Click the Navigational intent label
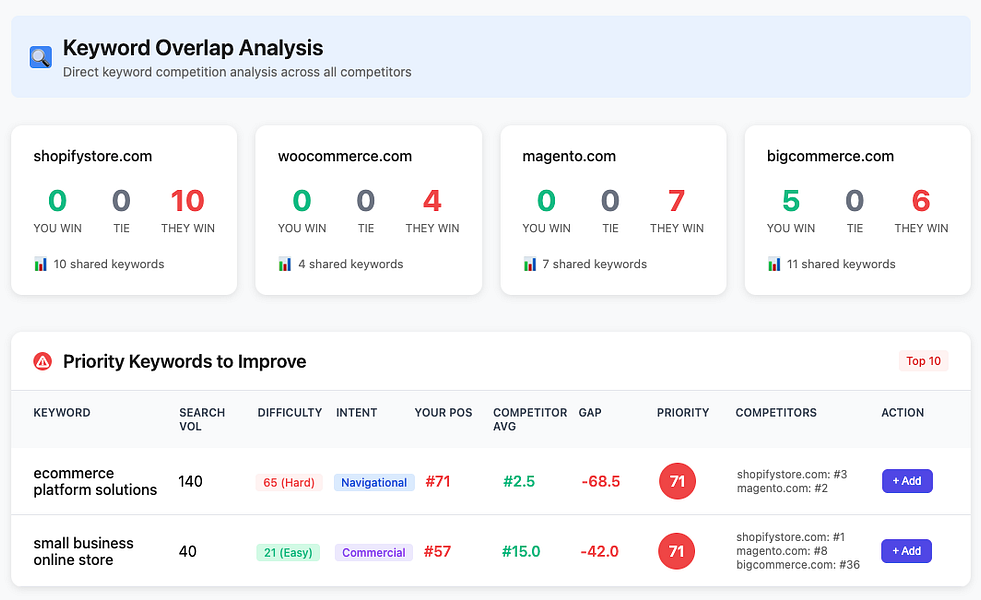 point(374,482)
